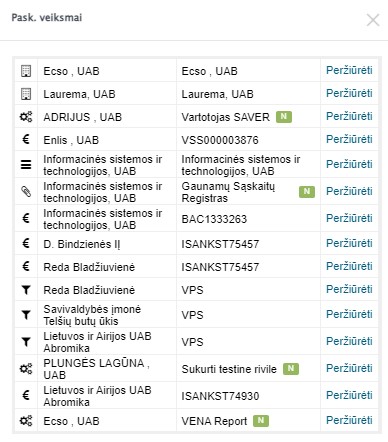Click the euro icon in the D. Bindzienės IĮ row

point(26,243)
